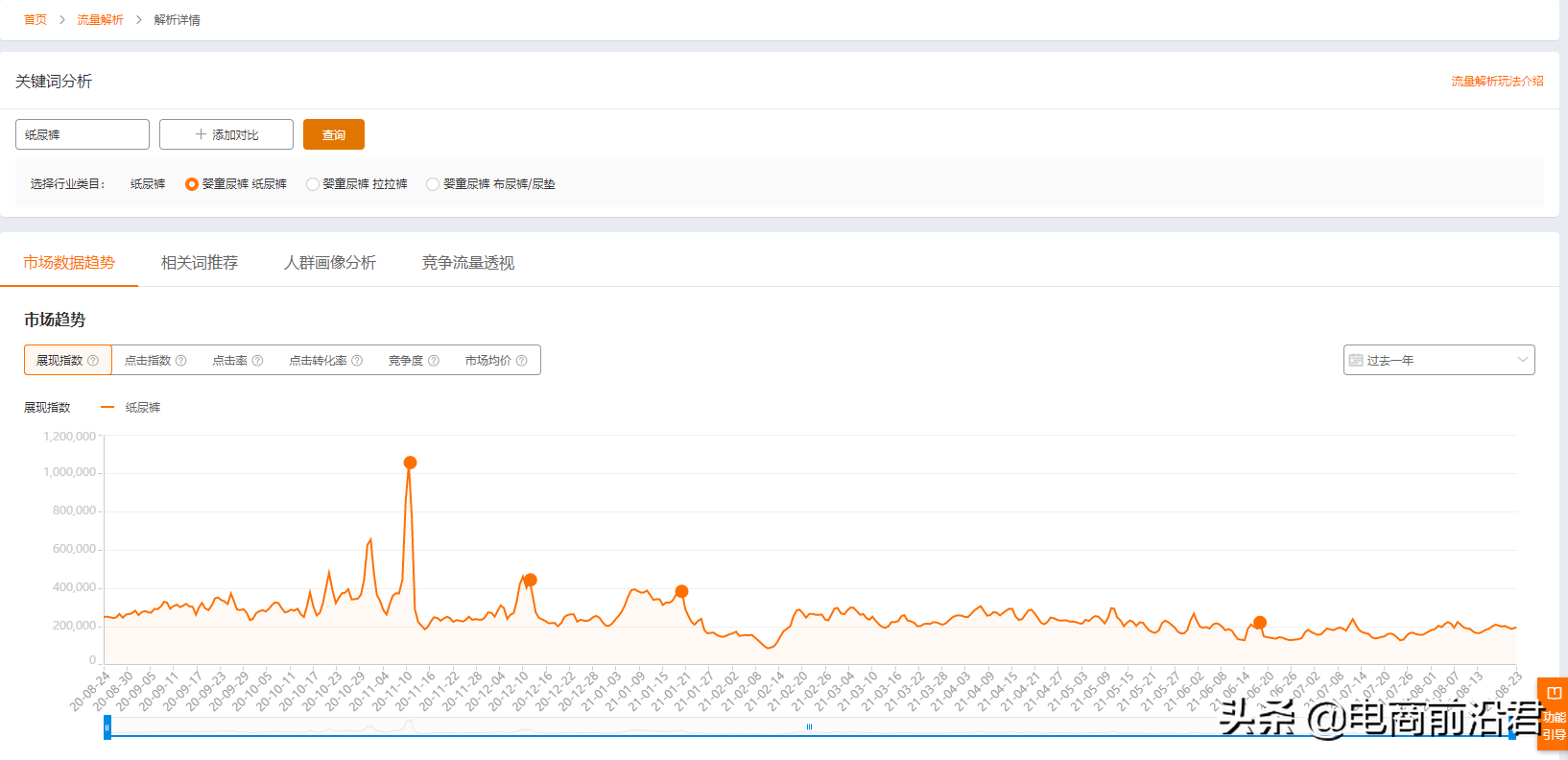The height and width of the screenshot is (760, 1568).
Task: Open the 过去一年 time range dropdown
Action: coord(1437,360)
